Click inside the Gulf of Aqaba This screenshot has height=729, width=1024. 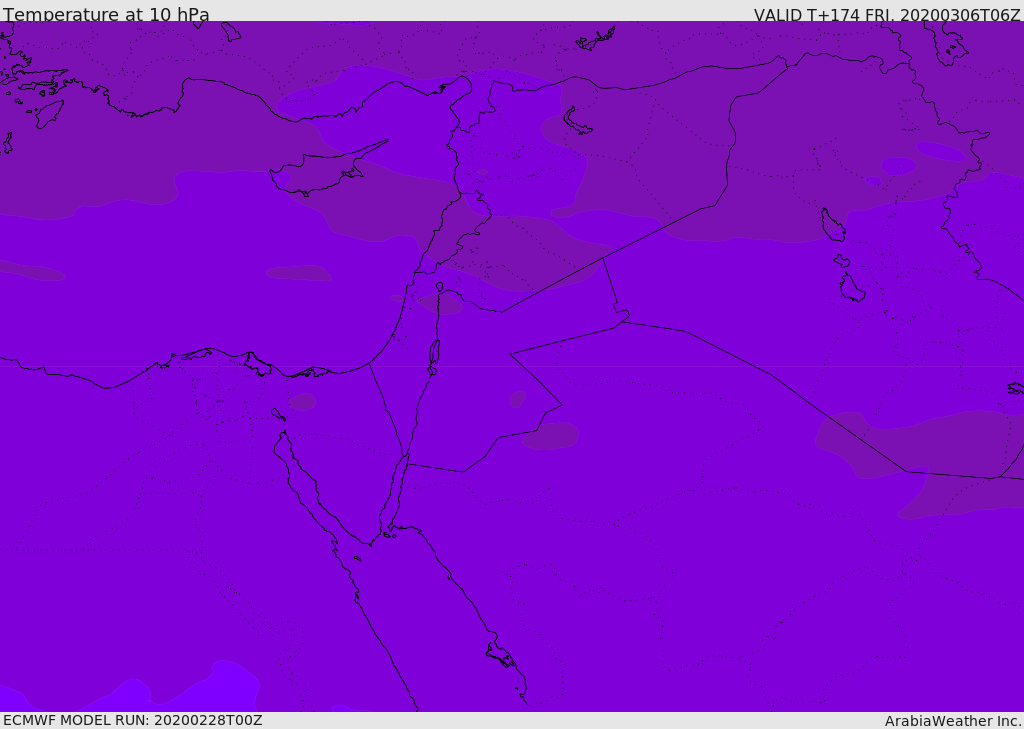click(397, 490)
